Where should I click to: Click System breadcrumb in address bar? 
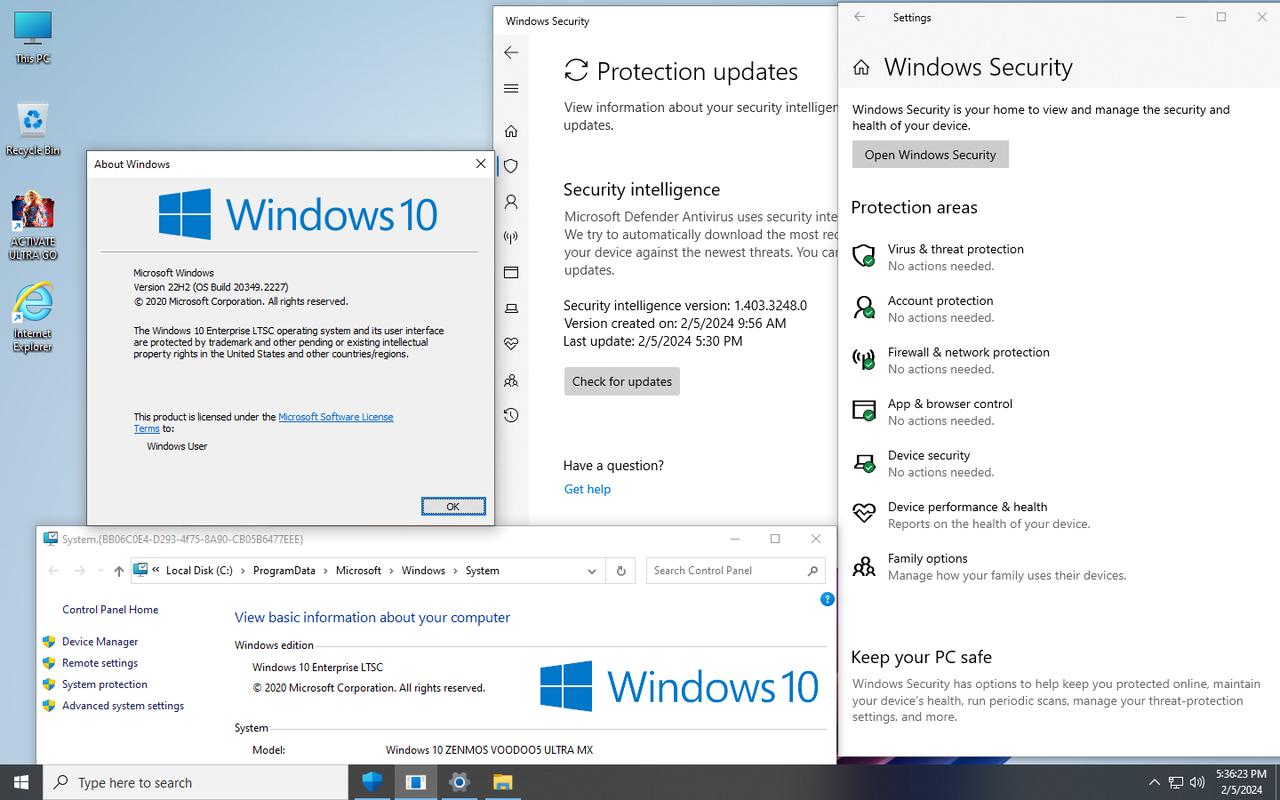tap(483, 571)
